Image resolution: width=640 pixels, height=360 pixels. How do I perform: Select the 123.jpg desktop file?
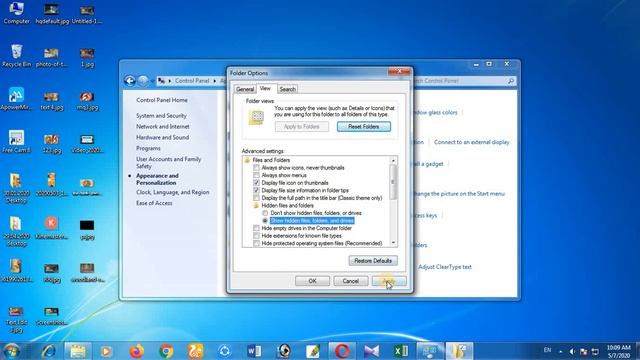point(51,144)
